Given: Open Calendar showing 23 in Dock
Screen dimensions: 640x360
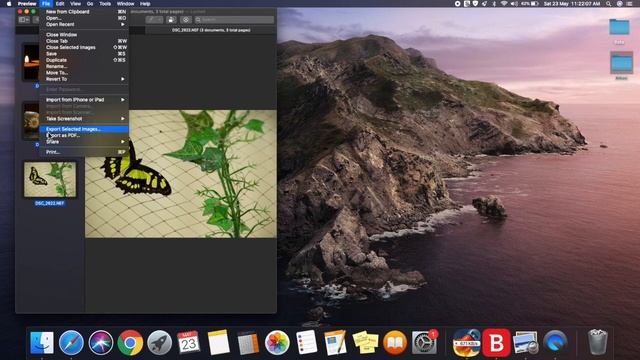Looking at the screenshot, I should click(x=189, y=342).
